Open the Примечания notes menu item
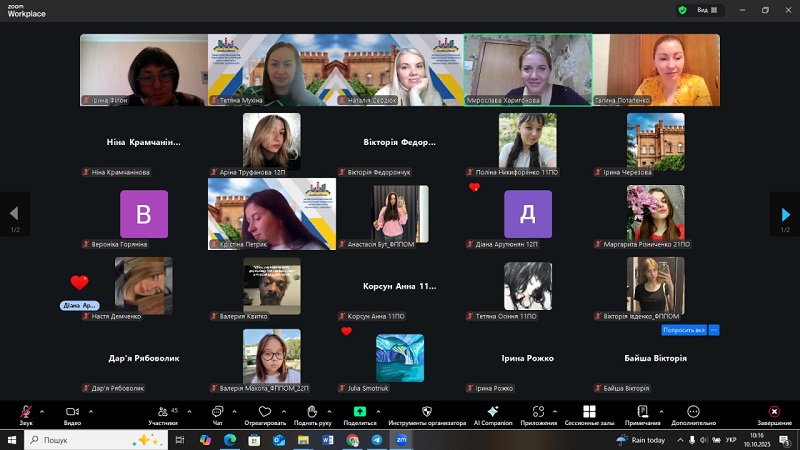Screen dimensions: 800x450 (x=642, y=413)
